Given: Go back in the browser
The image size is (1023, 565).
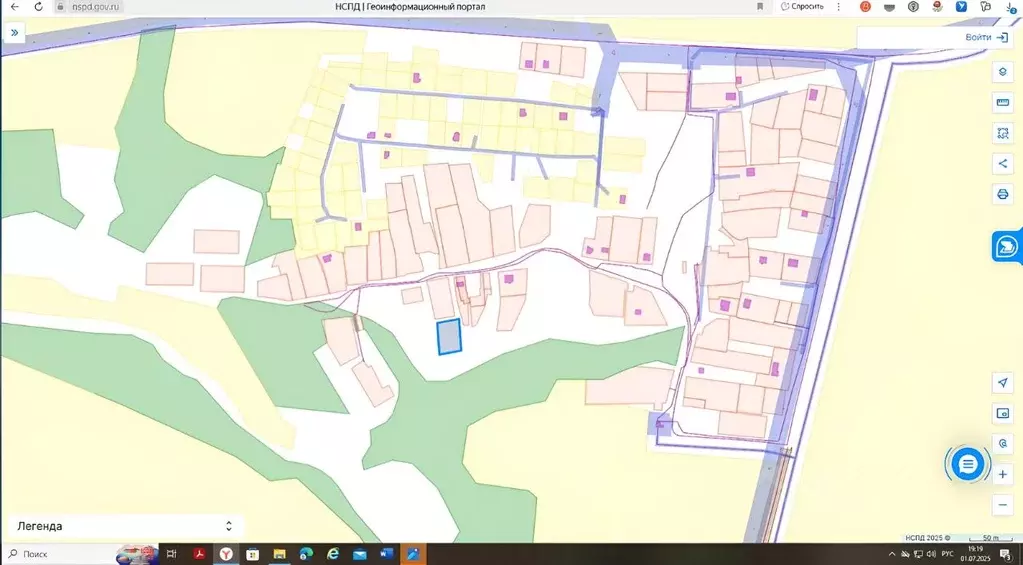Looking at the screenshot, I should (x=15, y=7).
